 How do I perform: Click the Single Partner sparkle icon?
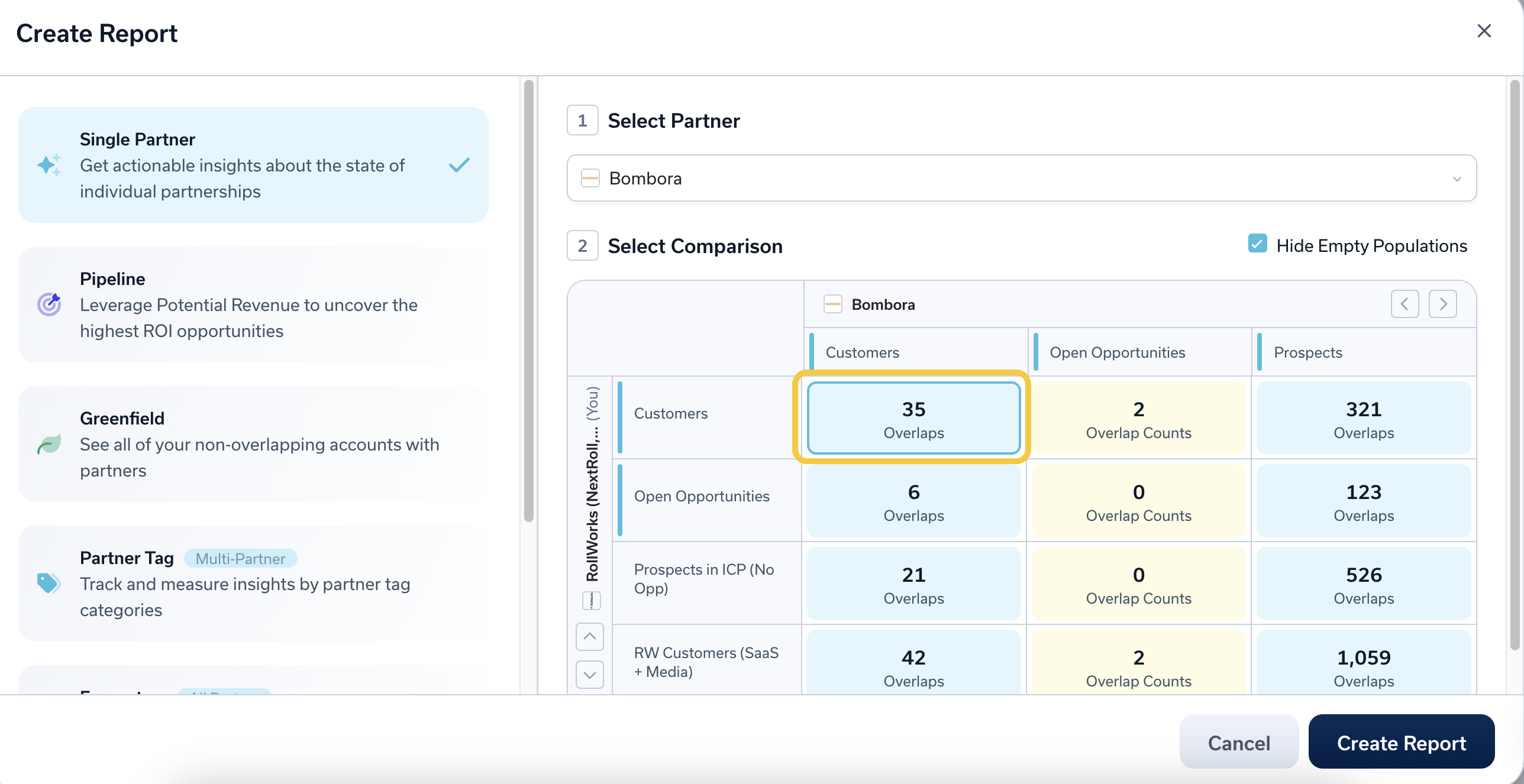point(49,165)
